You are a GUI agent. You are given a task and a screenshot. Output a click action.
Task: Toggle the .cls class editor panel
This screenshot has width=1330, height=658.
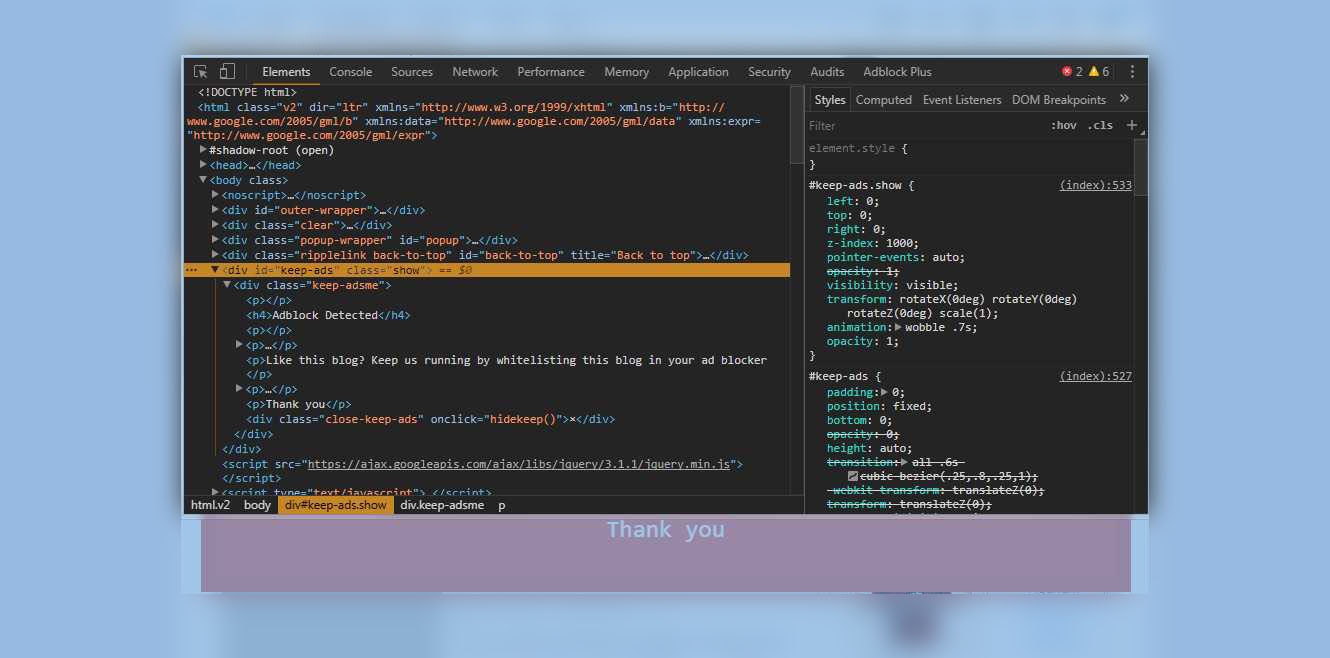pyautogui.click(x=1100, y=125)
